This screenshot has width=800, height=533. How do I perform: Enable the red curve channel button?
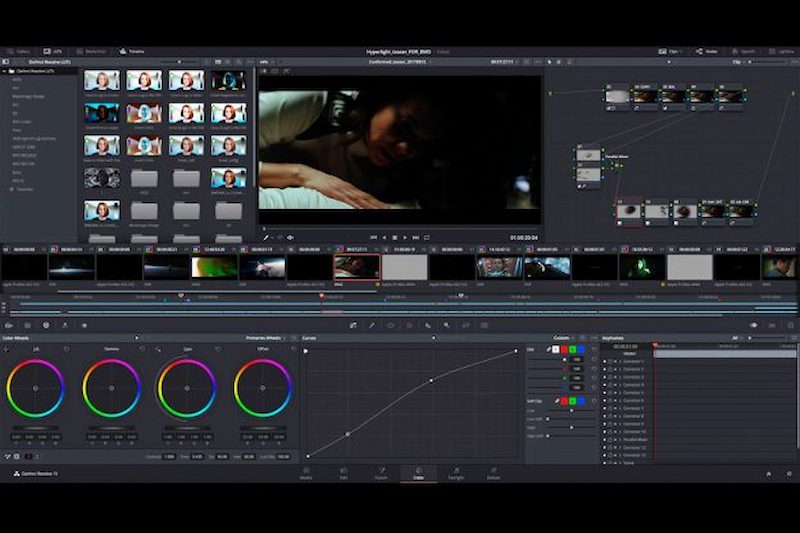pyautogui.click(x=564, y=349)
